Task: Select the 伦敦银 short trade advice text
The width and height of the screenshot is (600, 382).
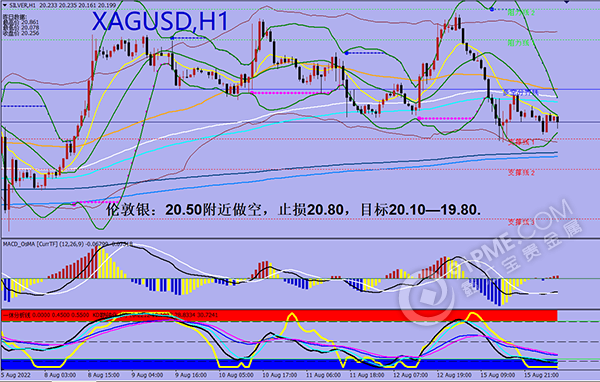Action: (293, 210)
